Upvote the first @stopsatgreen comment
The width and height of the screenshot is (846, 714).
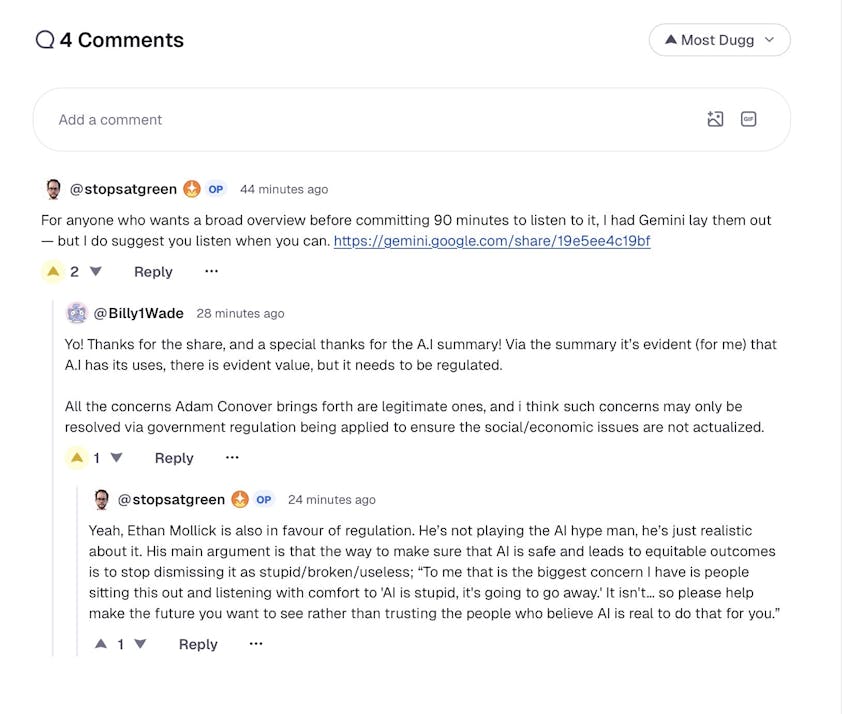point(53,271)
